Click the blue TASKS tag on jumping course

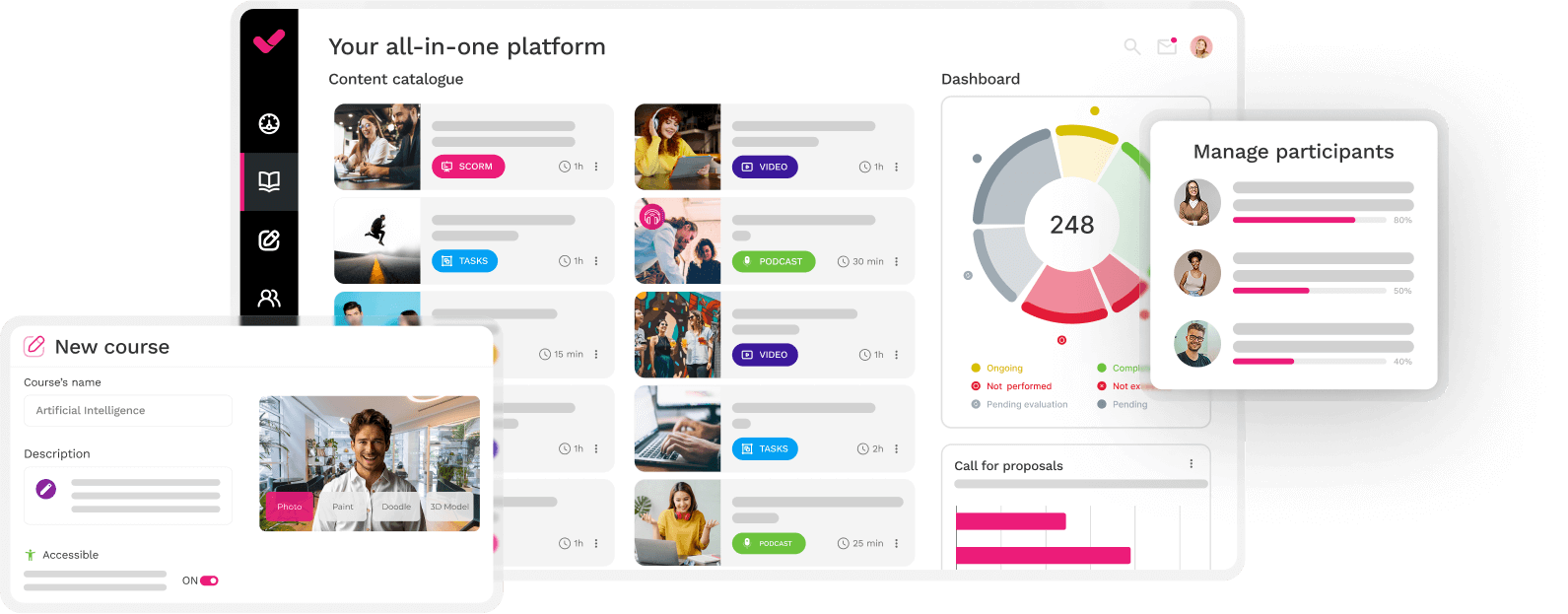pyautogui.click(x=465, y=261)
